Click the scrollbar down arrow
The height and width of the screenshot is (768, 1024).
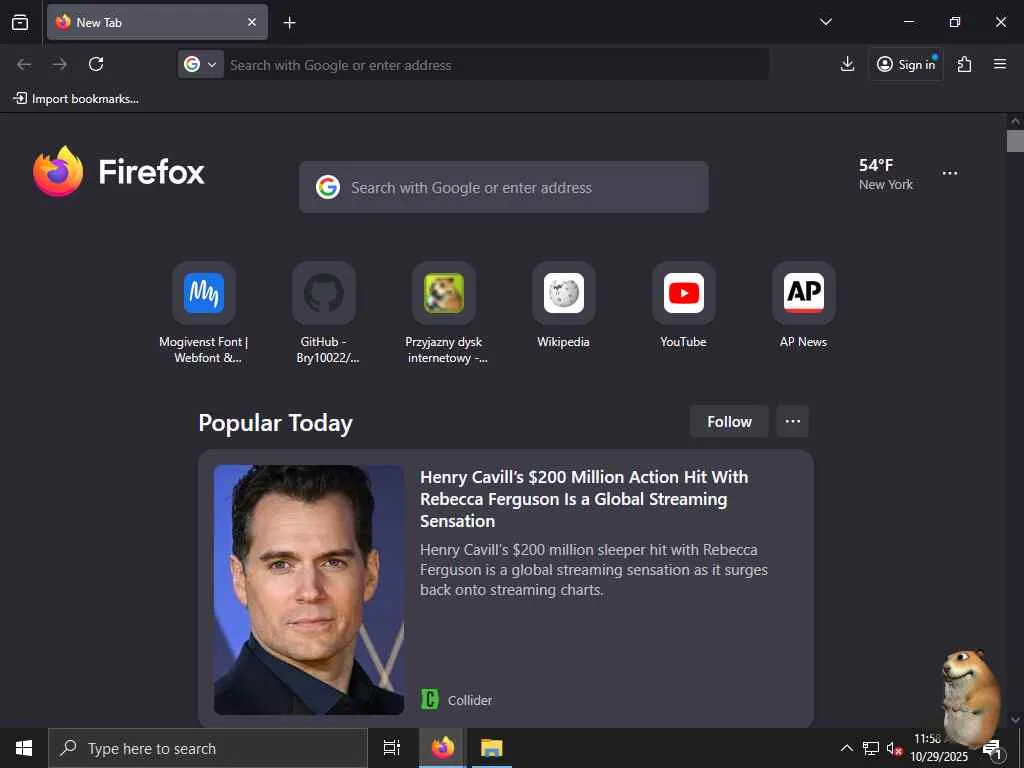point(1015,719)
